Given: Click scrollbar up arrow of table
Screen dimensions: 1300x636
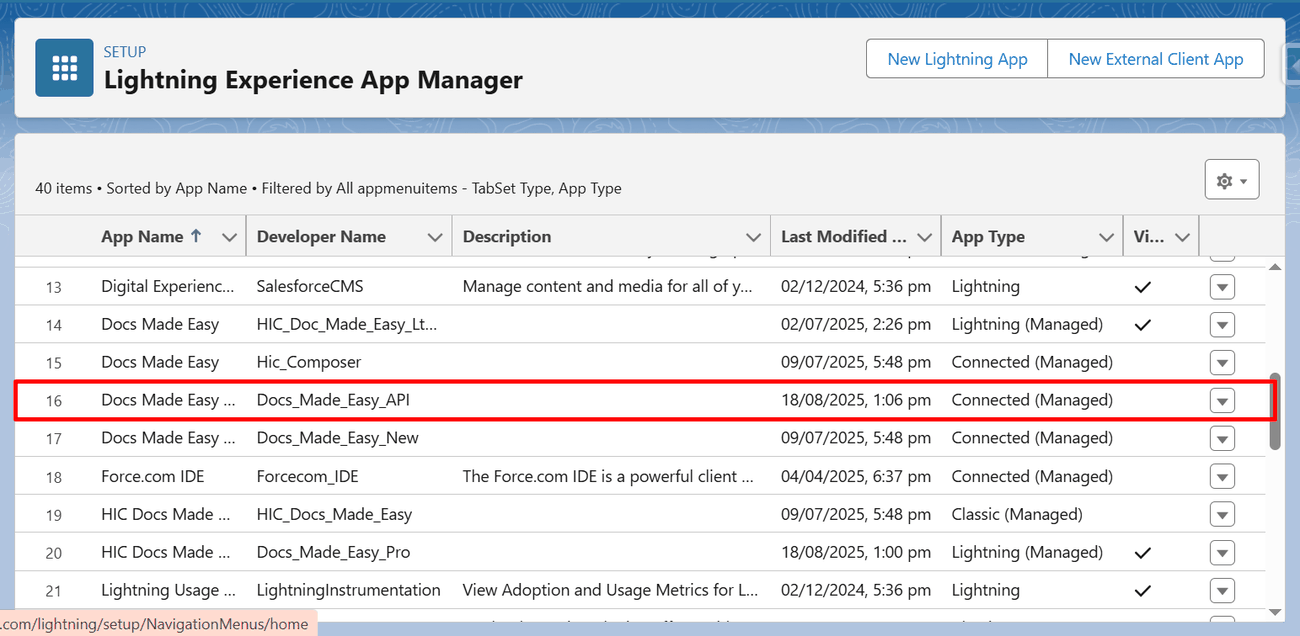Looking at the screenshot, I should [x=1275, y=267].
